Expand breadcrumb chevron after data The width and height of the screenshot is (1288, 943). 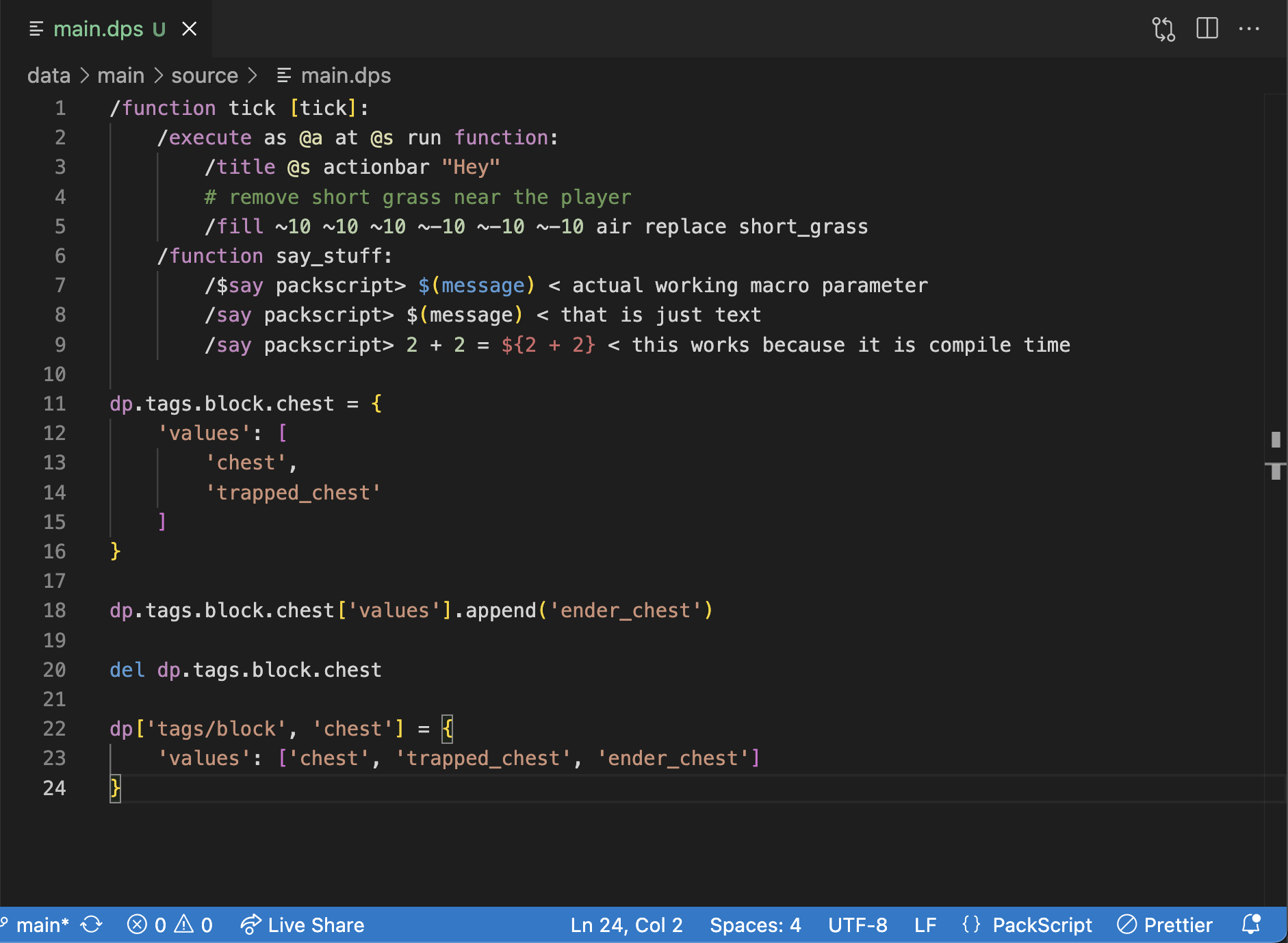(x=84, y=75)
